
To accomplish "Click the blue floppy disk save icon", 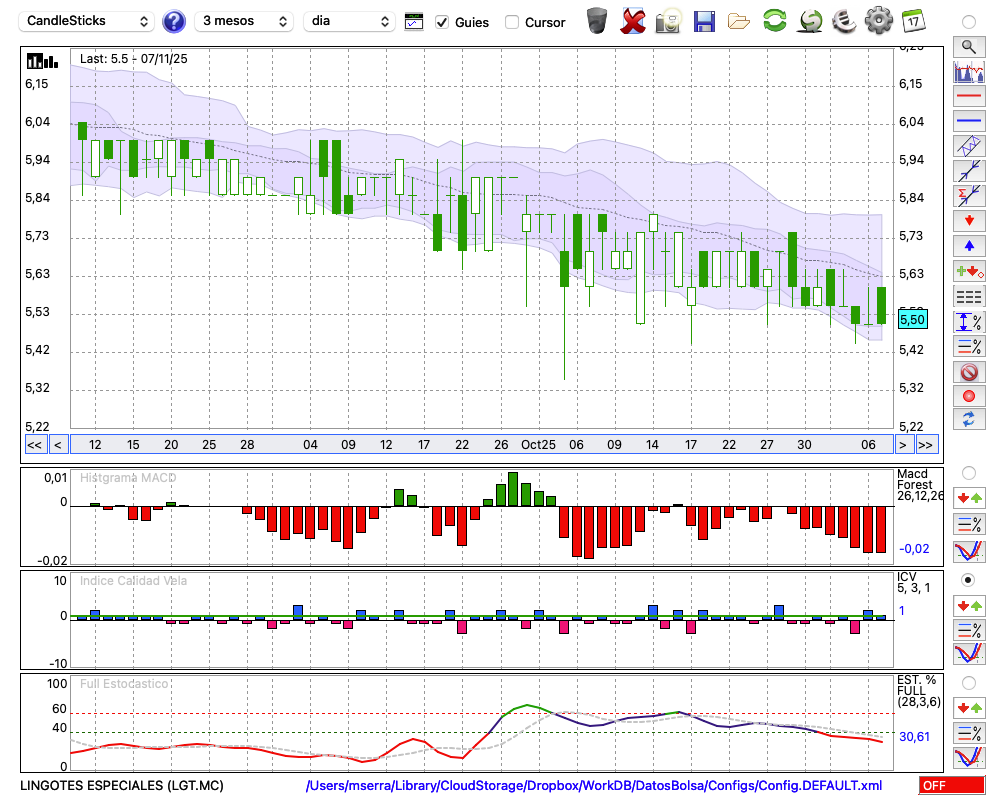I will 704,21.
